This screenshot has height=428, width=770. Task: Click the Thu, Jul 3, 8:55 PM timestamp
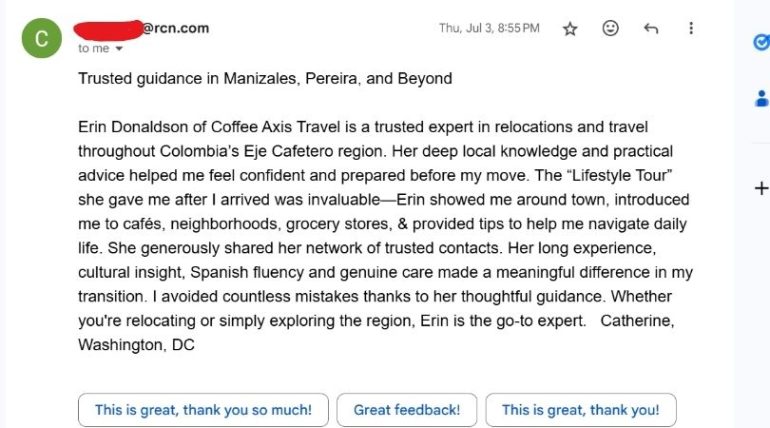click(x=489, y=29)
